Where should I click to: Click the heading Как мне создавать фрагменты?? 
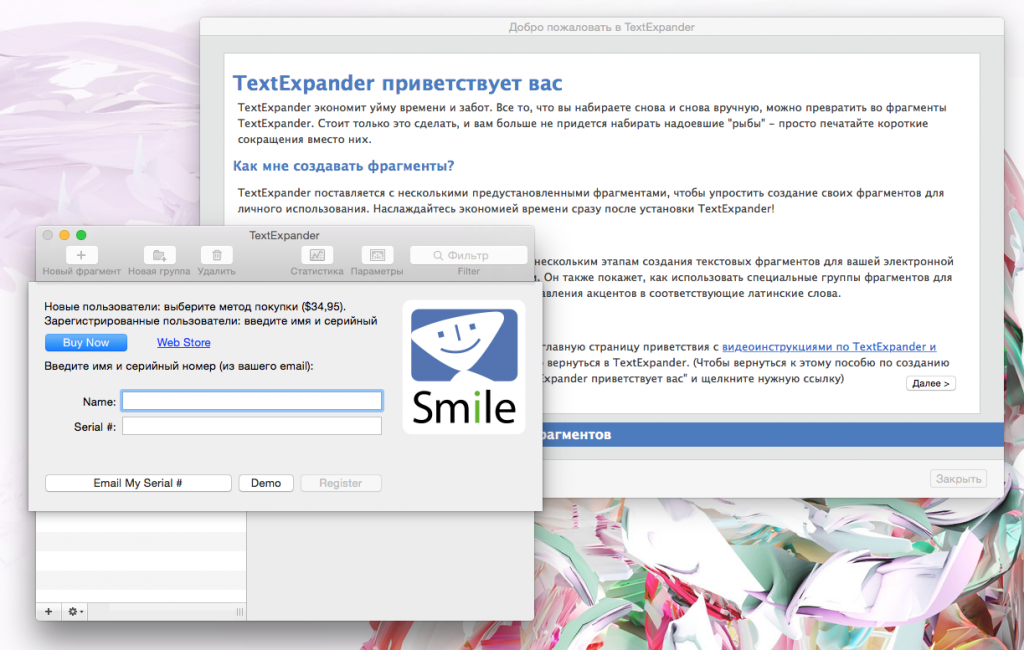pyautogui.click(x=344, y=166)
